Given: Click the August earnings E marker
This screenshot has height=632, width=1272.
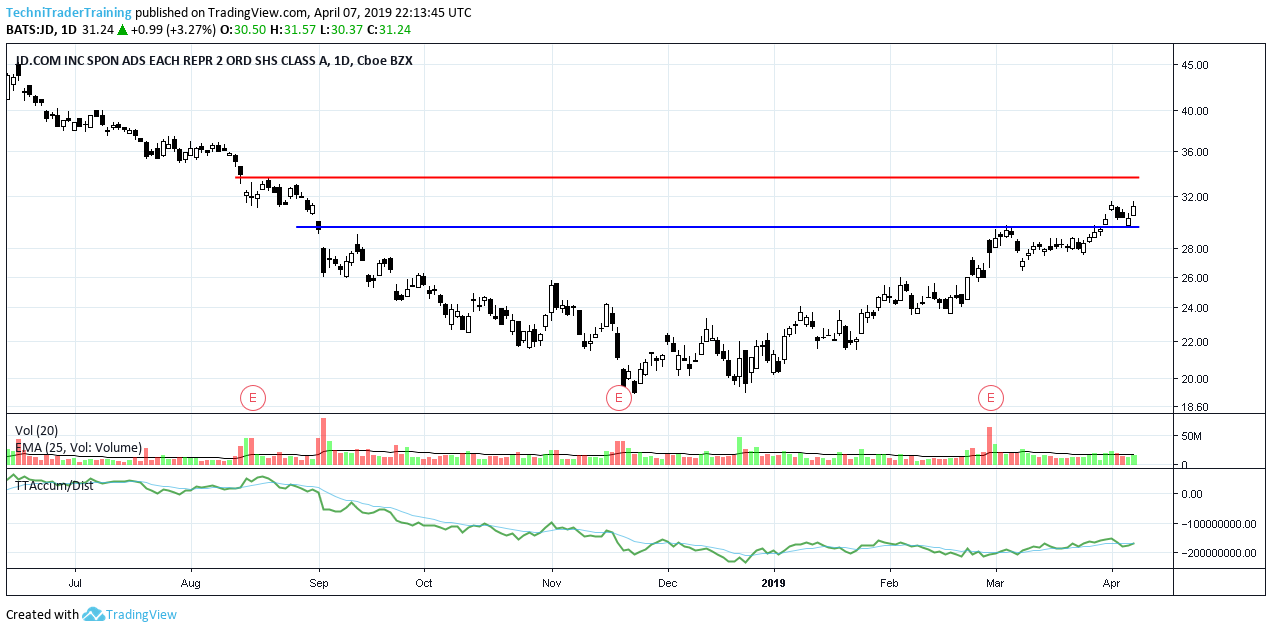Looking at the screenshot, I should [253, 398].
